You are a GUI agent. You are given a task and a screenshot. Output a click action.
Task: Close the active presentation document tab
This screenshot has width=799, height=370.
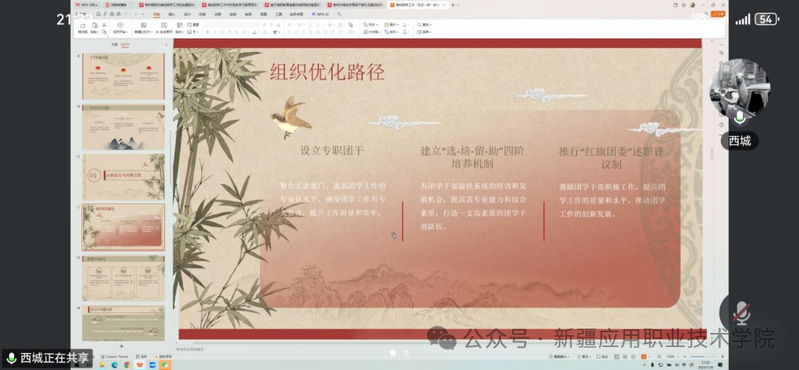click(x=444, y=5)
